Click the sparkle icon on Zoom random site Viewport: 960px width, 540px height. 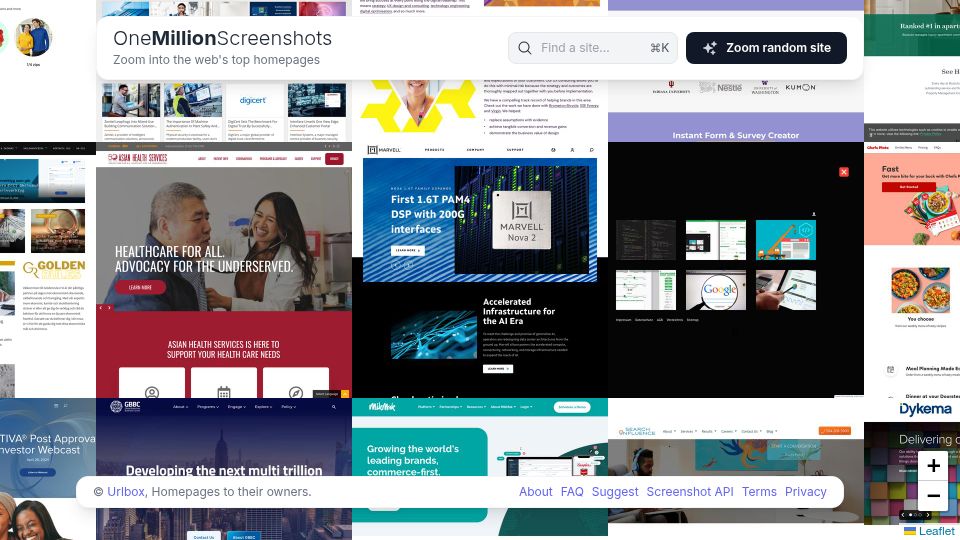(x=710, y=48)
